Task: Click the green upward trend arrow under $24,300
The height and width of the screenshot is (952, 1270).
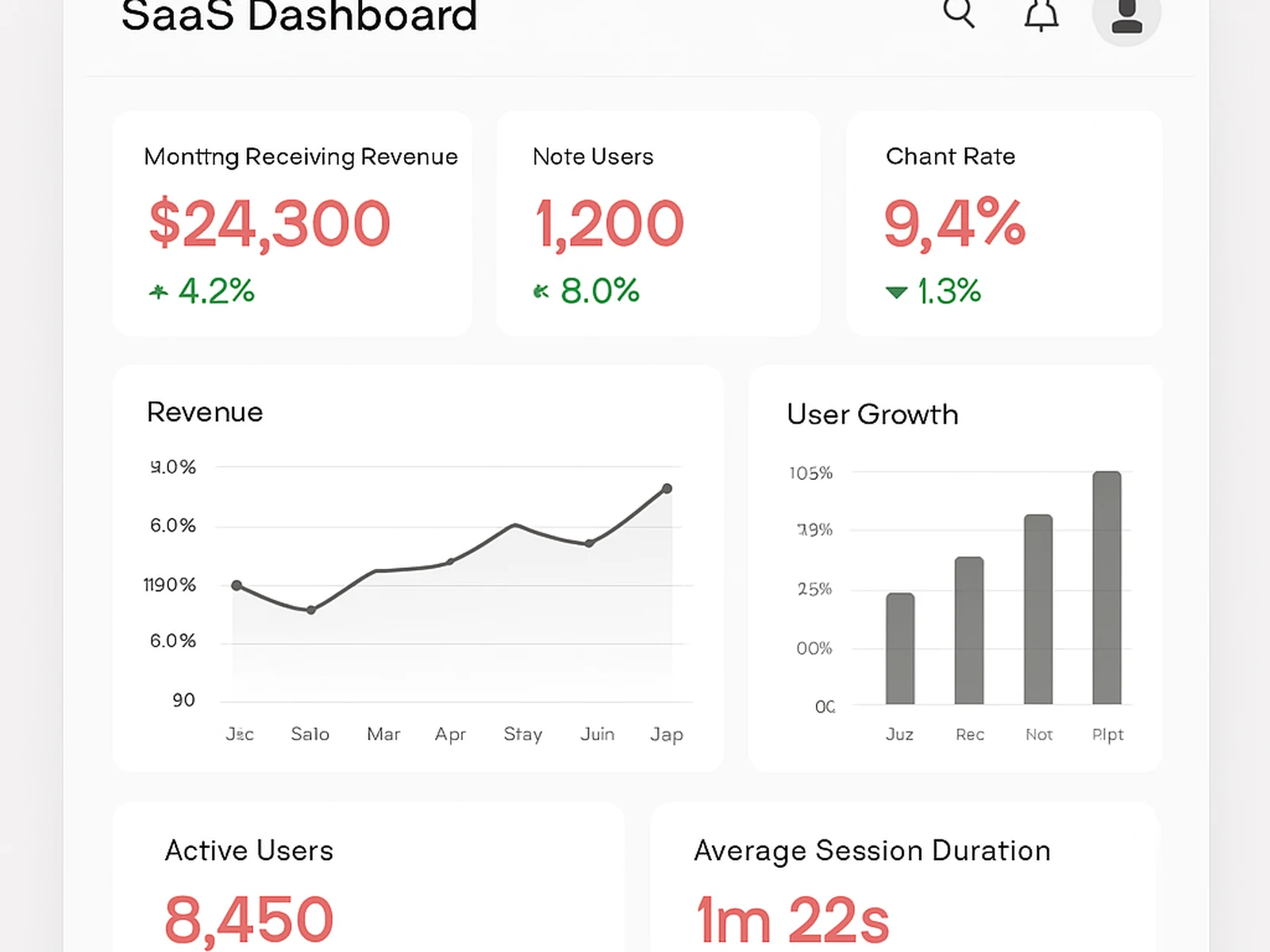Action: [x=158, y=292]
